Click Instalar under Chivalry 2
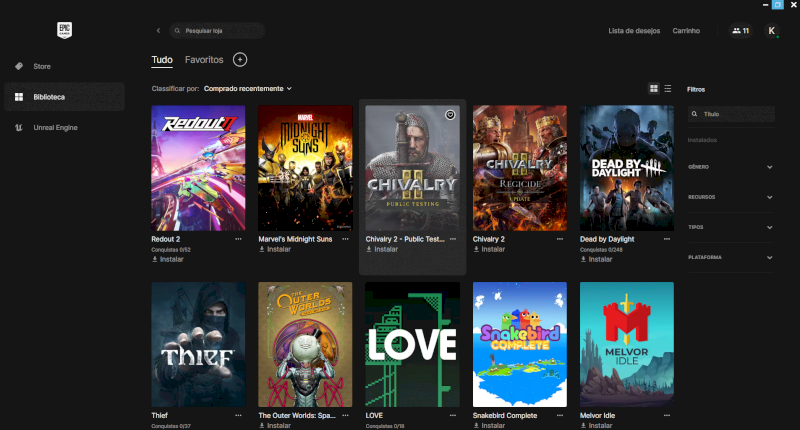The image size is (800, 430). pos(489,249)
